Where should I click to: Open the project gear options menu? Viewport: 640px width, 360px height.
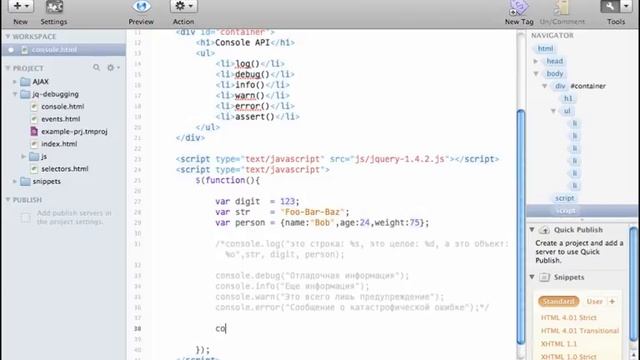coord(113,67)
